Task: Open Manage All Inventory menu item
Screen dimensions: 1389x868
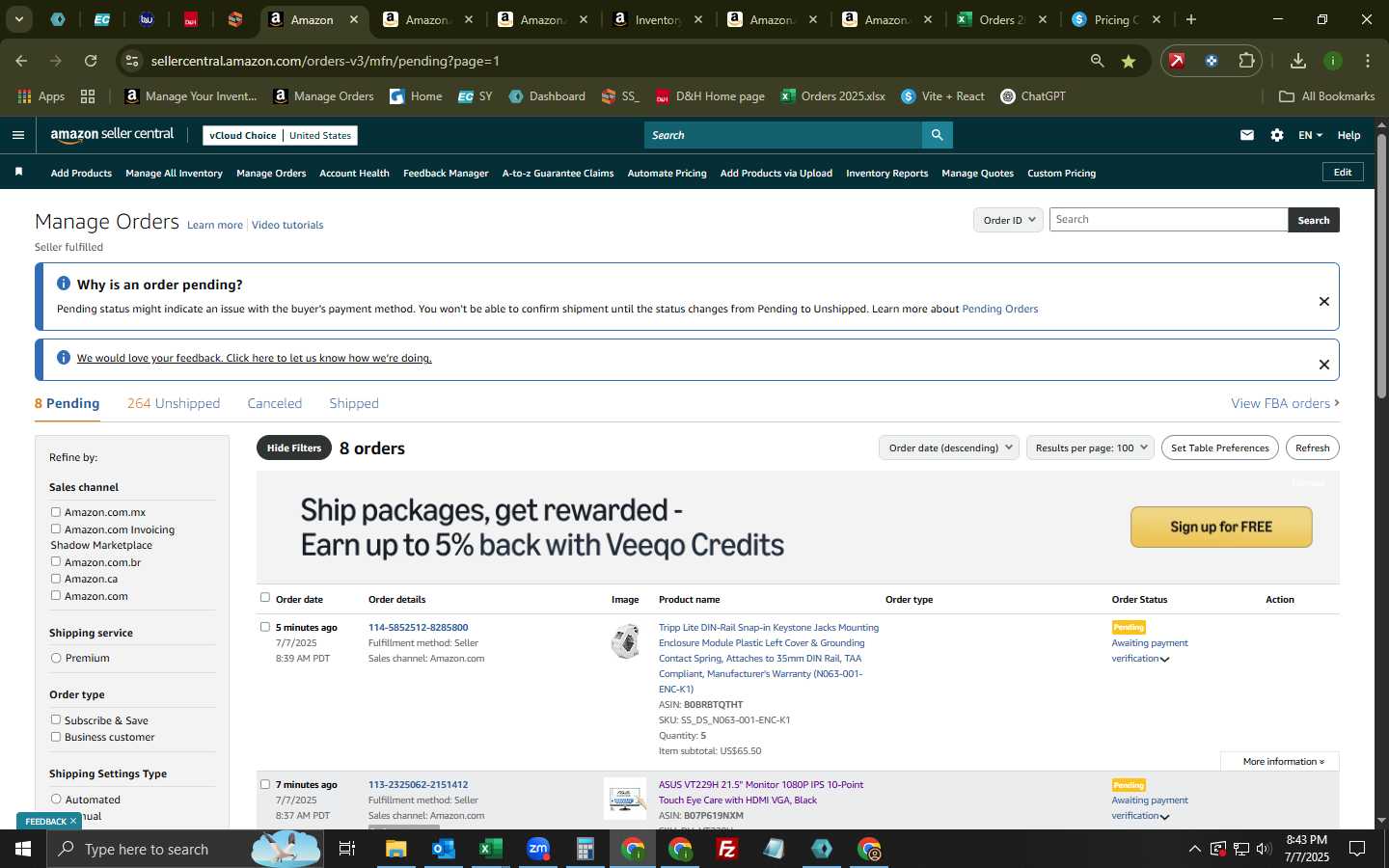Action: point(174,173)
